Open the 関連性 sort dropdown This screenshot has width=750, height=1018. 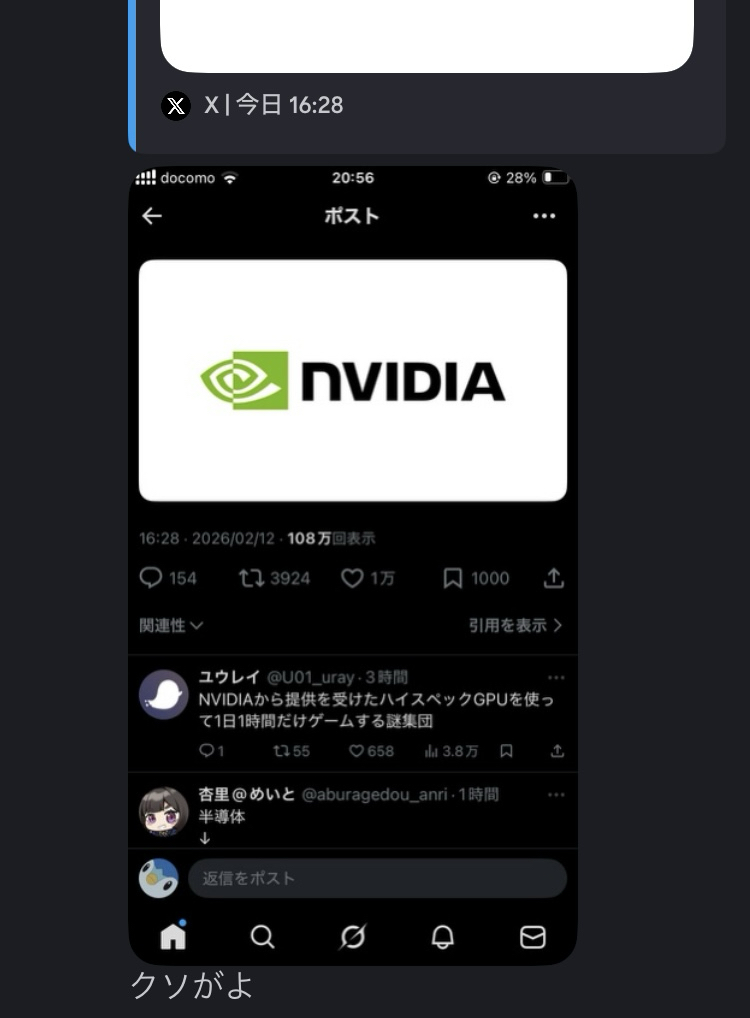coord(171,625)
